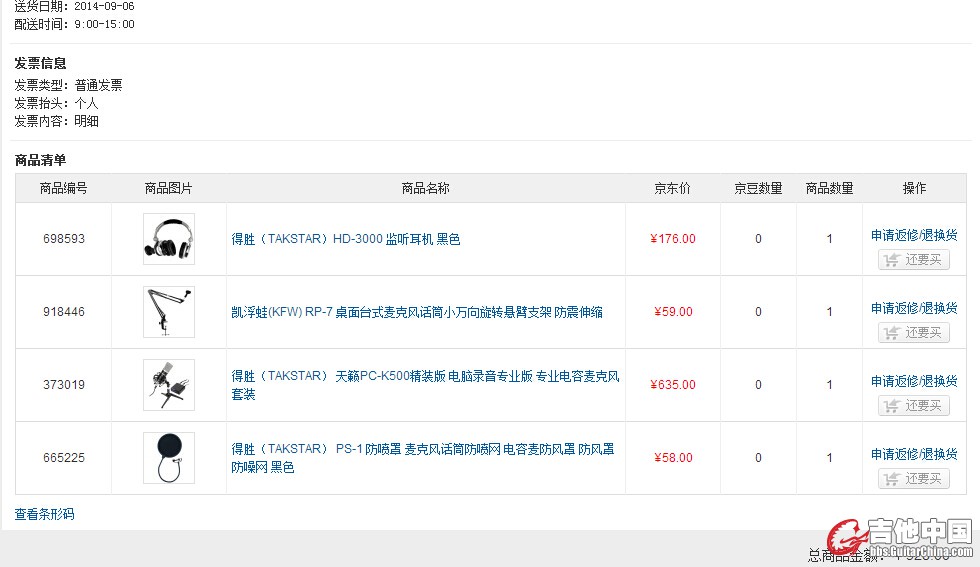980x567 pixels.
Task: Select product number 698593
Action: [x=64, y=239]
